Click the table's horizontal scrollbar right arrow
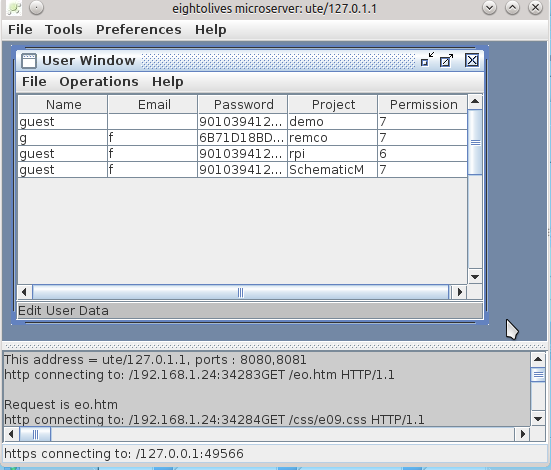This screenshot has width=551, height=470. click(460, 292)
